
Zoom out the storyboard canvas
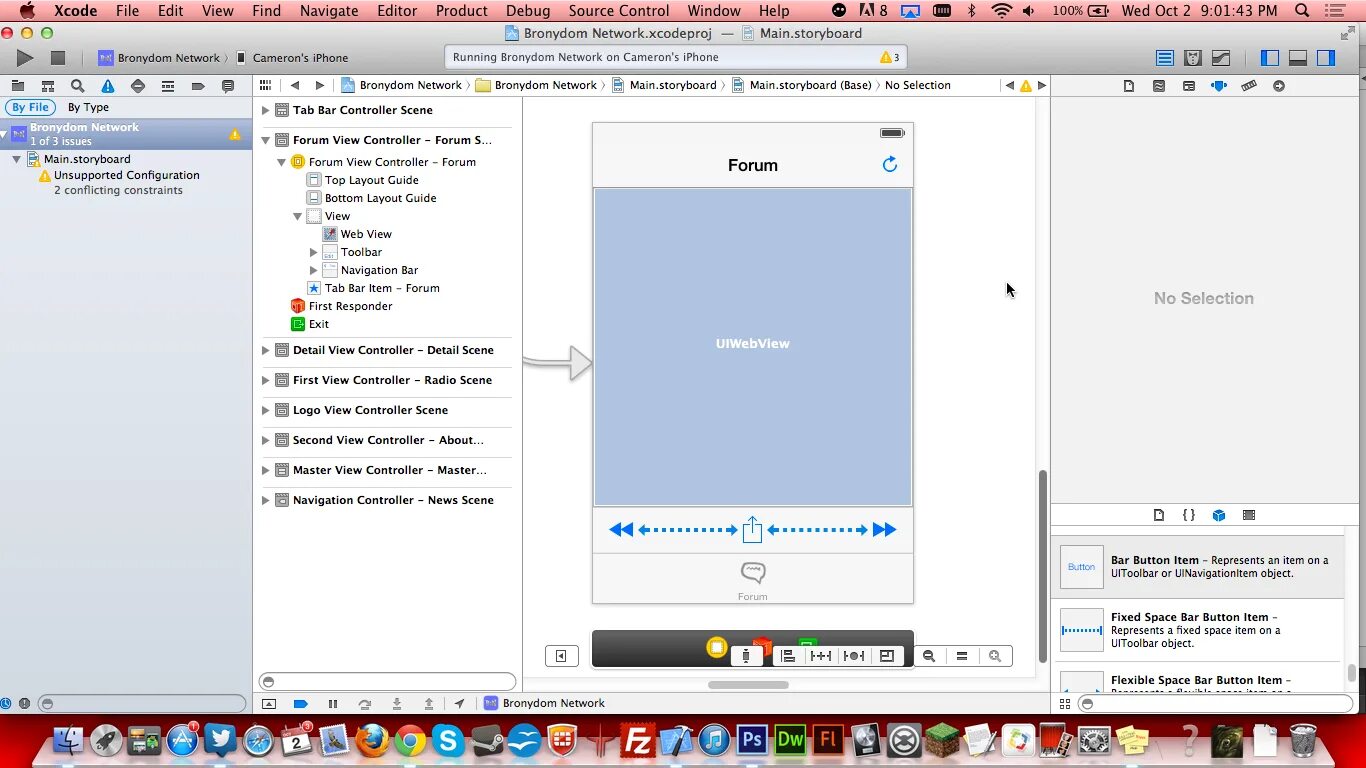point(929,656)
